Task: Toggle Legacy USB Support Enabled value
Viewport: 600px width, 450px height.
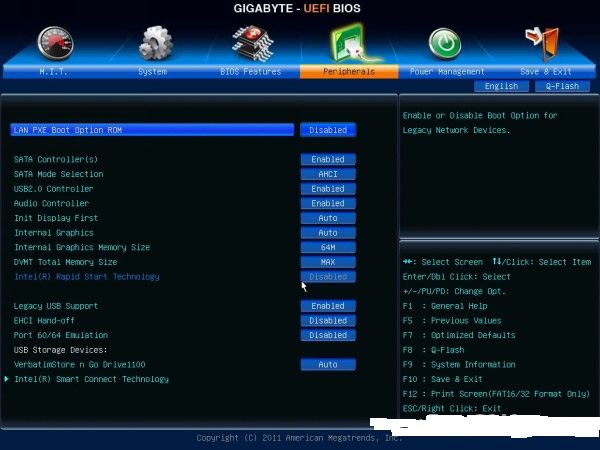Action: point(328,306)
